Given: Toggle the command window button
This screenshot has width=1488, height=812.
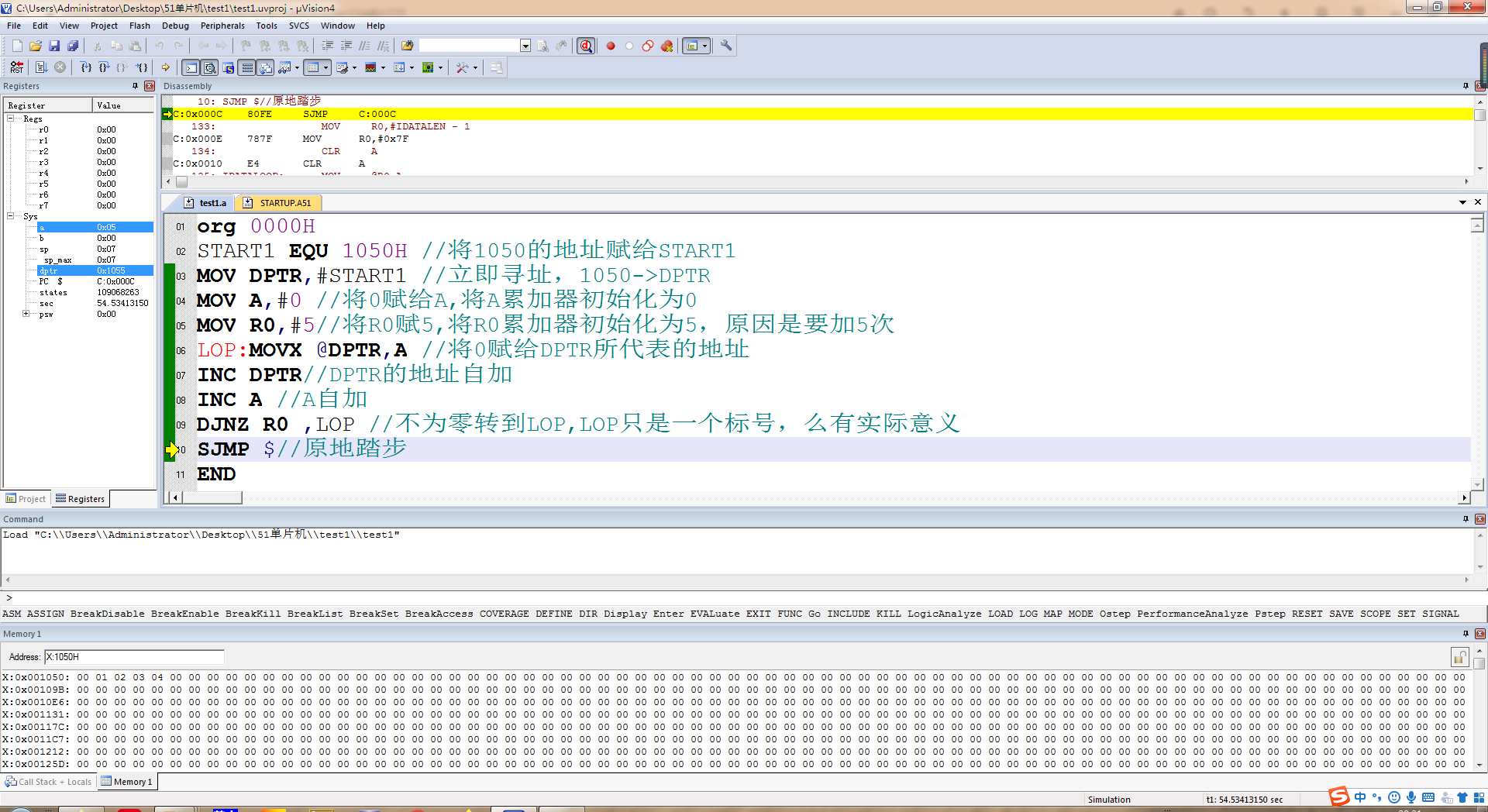Looking at the screenshot, I should pos(191,67).
